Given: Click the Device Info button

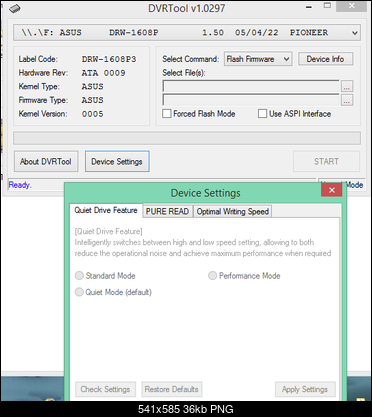Looking at the screenshot, I should [325, 59].
